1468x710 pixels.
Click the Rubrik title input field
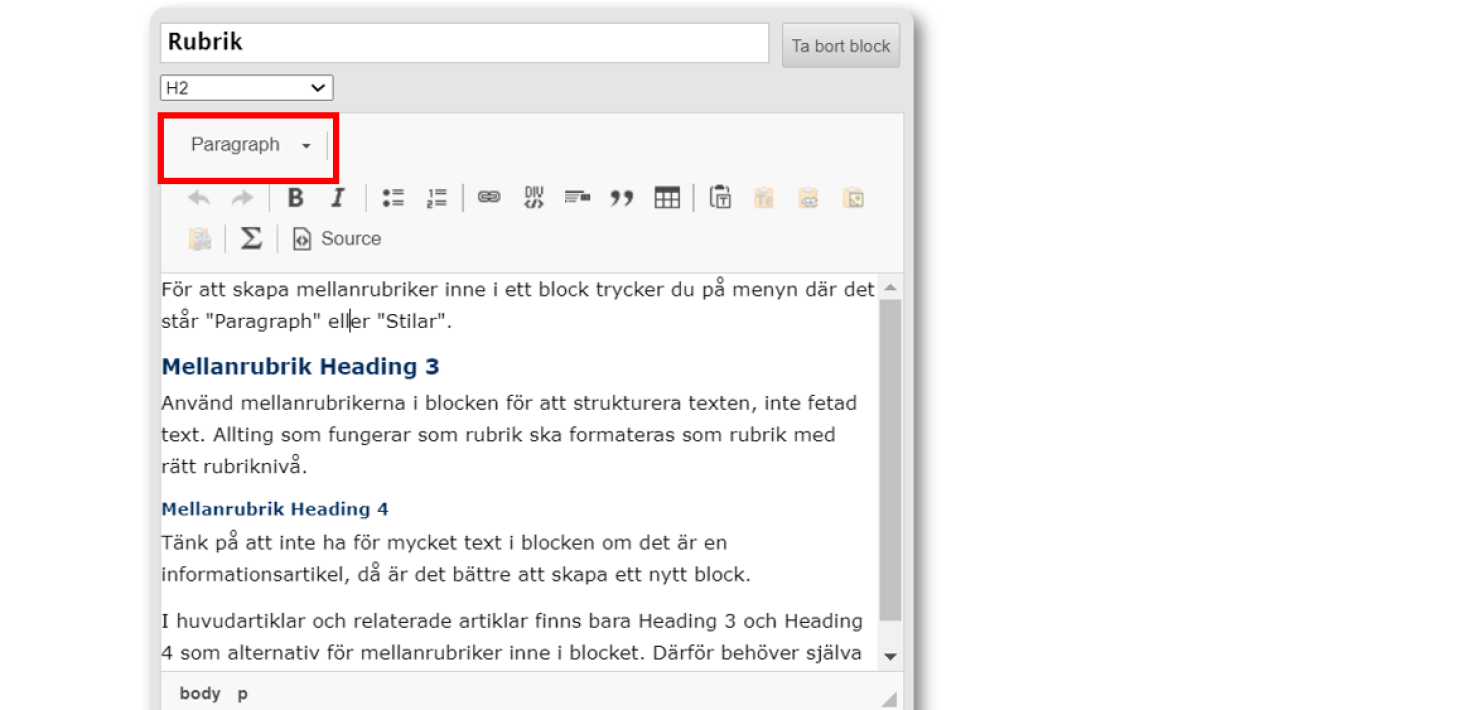(x=464, y=43)
